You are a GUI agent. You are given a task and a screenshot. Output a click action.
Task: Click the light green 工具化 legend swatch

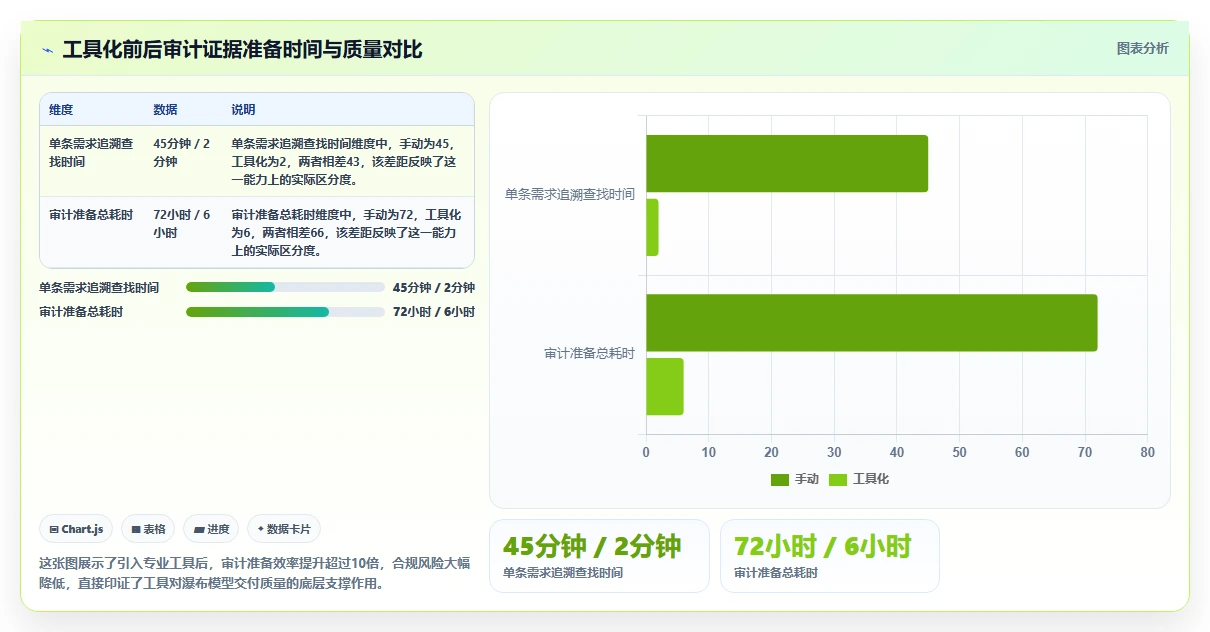(838, 479)
